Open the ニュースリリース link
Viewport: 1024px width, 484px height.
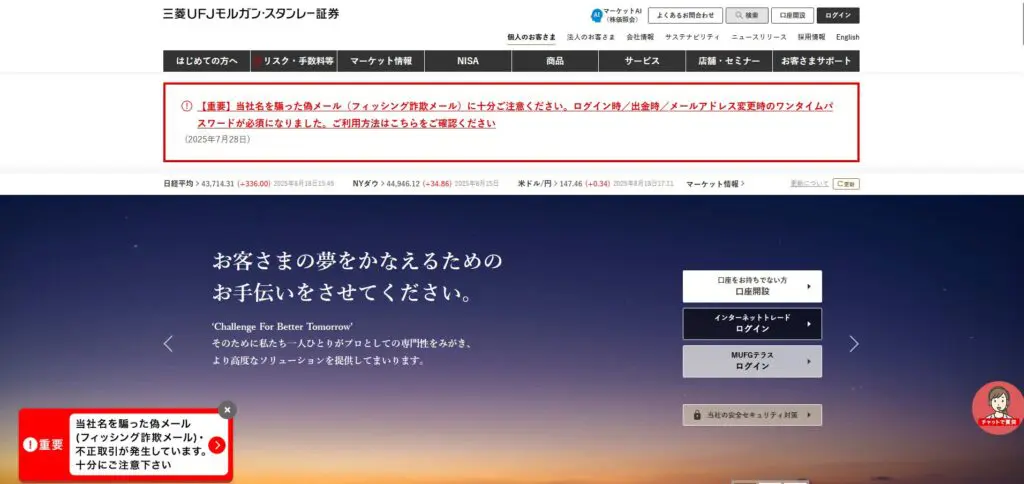[759, 37]
